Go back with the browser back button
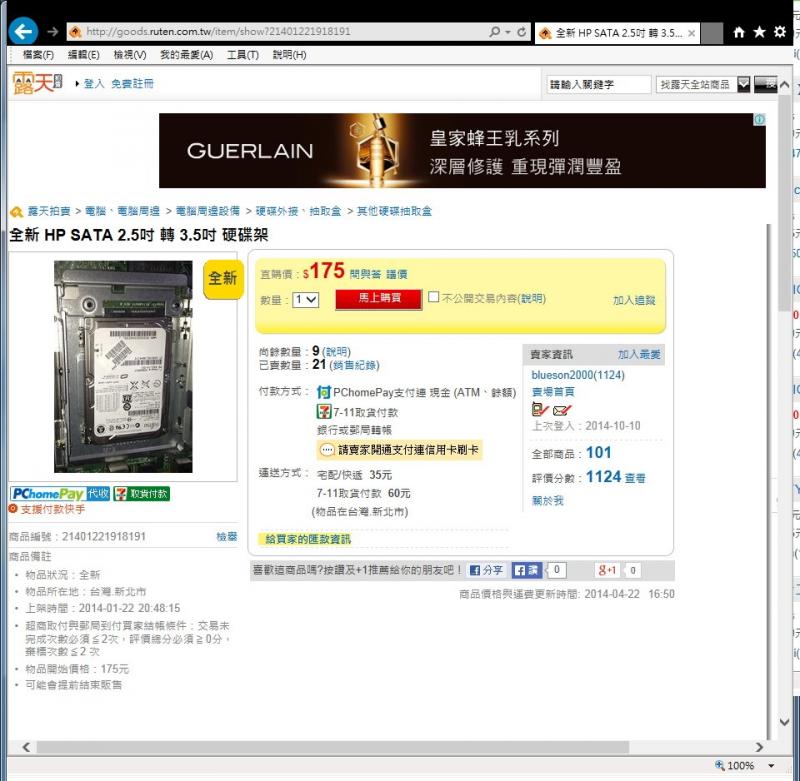Image resolution: width=800 pixels, height=781 pixels. point(23,32)
